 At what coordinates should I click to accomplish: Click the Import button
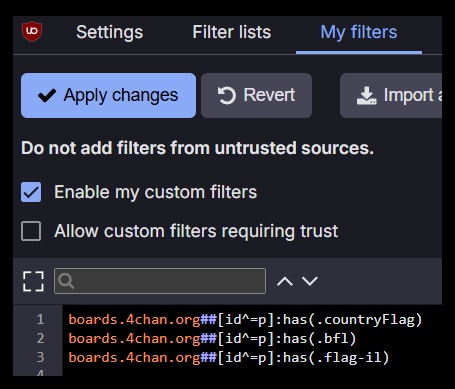click(x=391, y=95)
